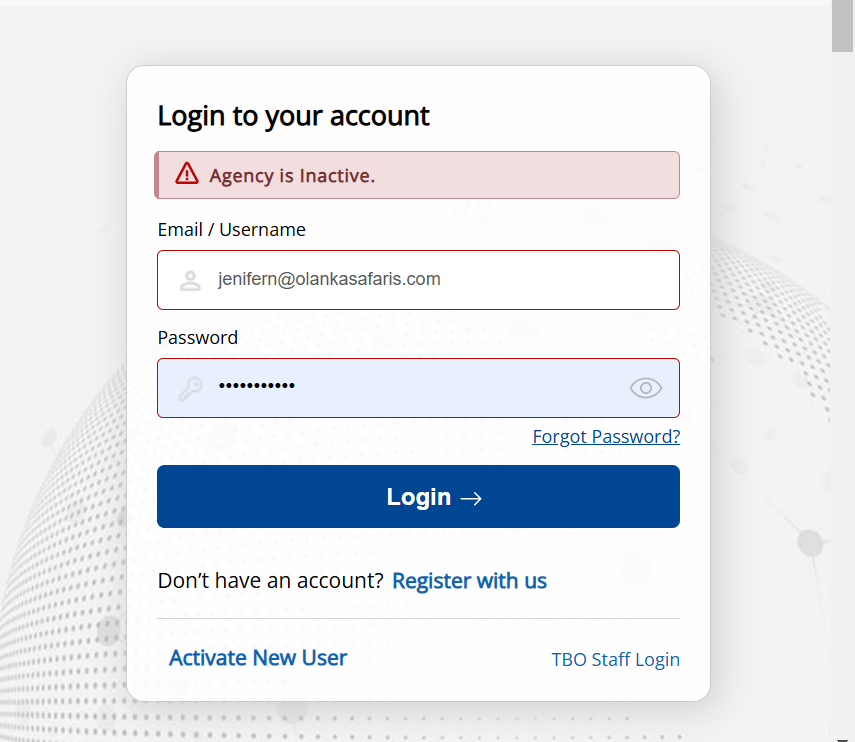Click the Email / Username label
This screenshot has height=742, width=855.
[231, 230]
